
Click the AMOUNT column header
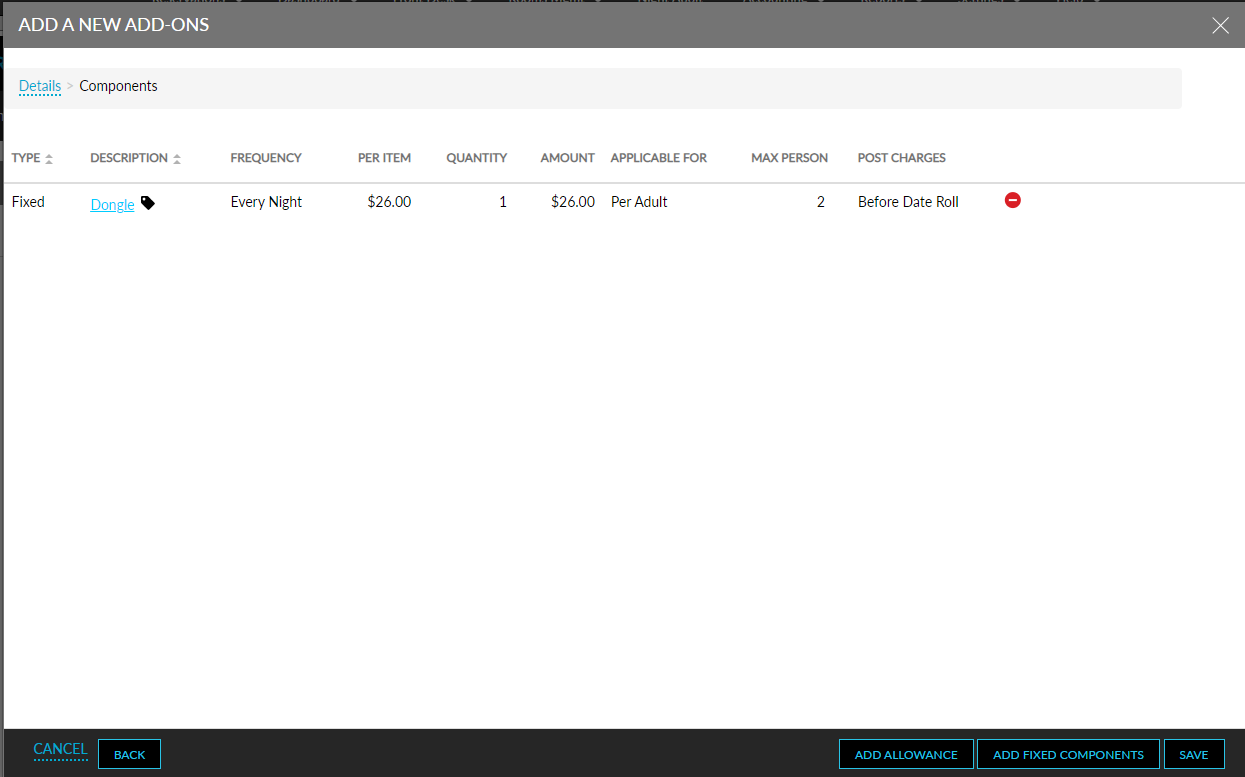click(567, 157)
